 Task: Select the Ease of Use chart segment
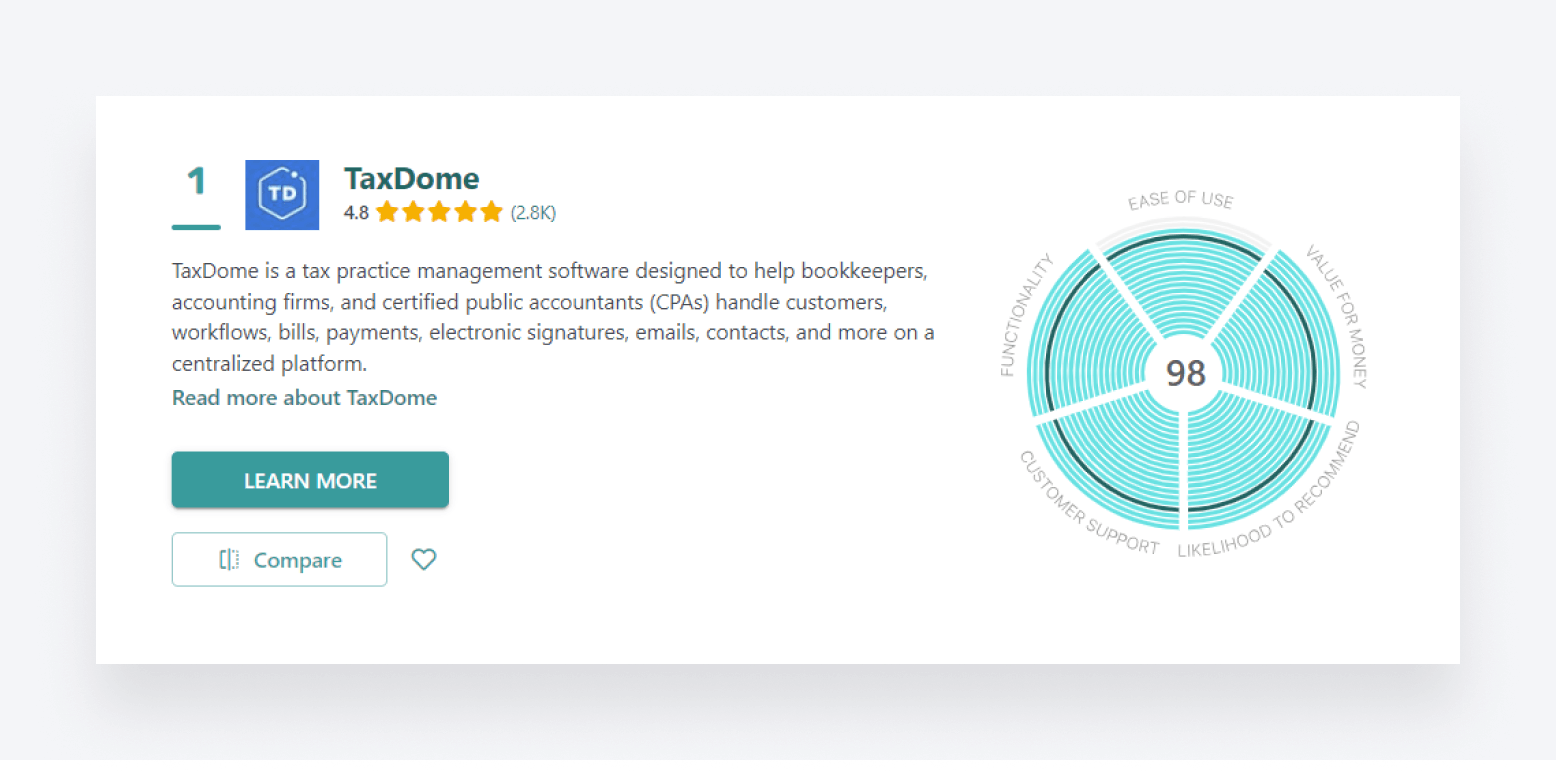point(1185,285)
